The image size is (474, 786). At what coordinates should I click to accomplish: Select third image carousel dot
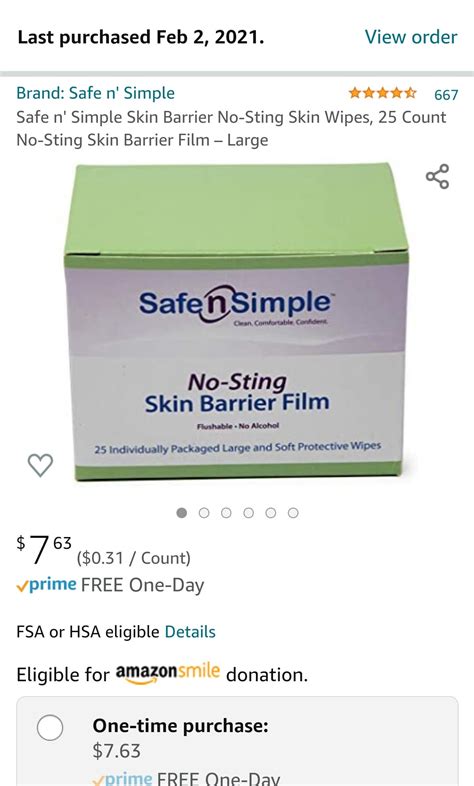[x=226, y=513]
